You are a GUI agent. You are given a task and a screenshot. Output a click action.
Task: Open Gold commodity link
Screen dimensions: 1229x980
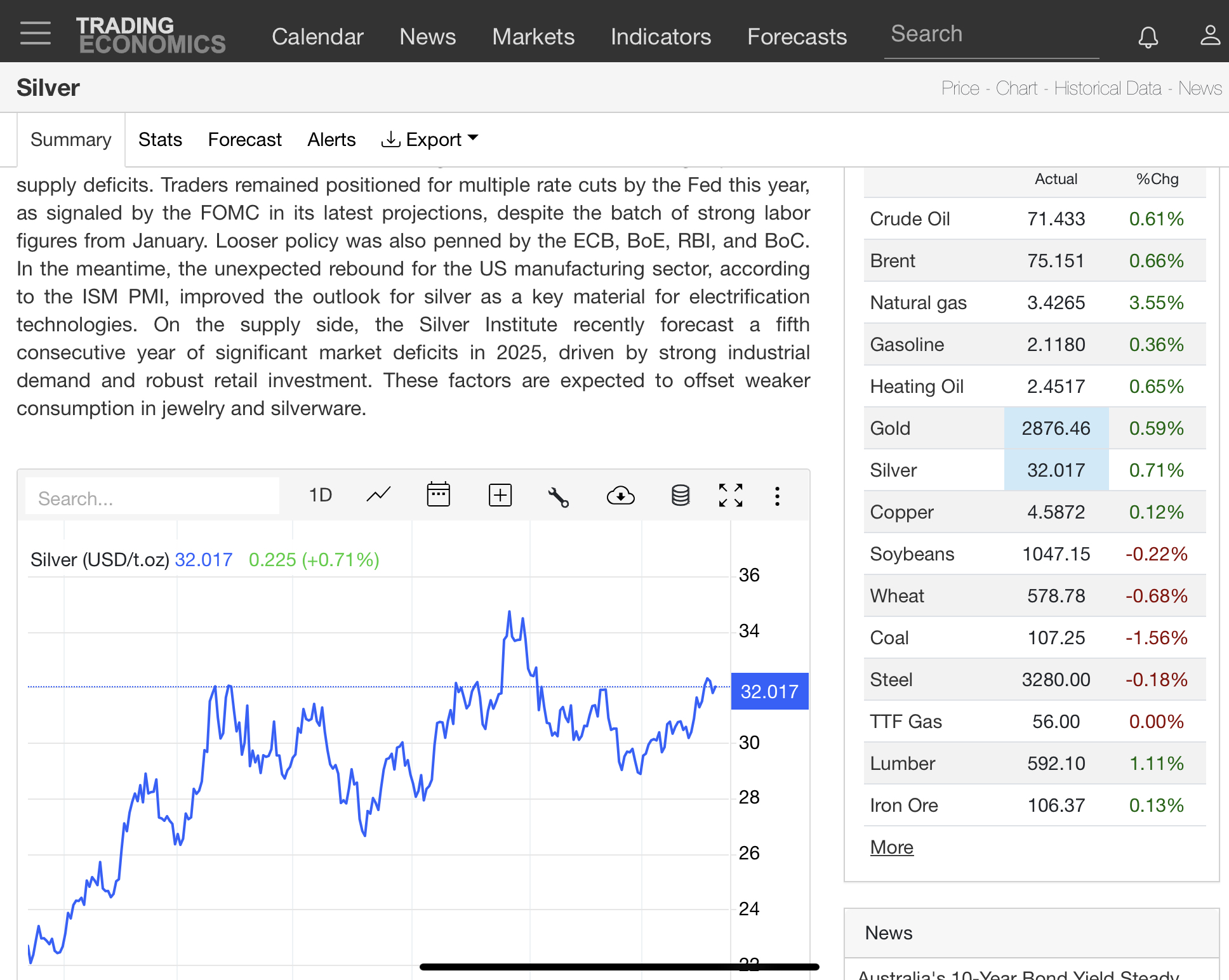pos(890,428)
